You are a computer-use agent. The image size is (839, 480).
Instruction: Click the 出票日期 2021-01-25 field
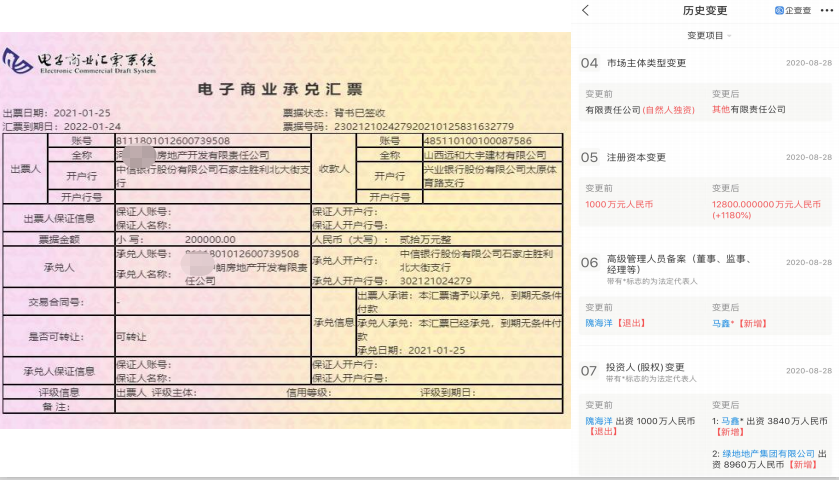[57, 113]
